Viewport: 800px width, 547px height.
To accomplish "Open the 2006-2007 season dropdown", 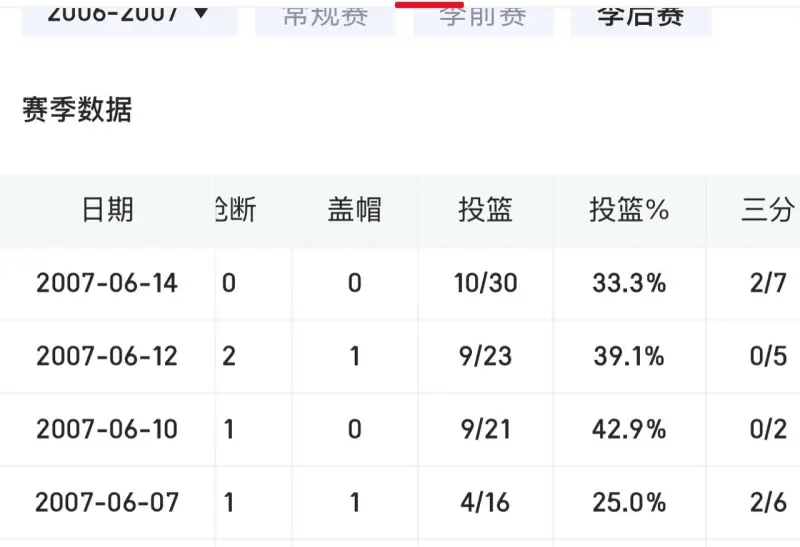I will tap(130, 18).
